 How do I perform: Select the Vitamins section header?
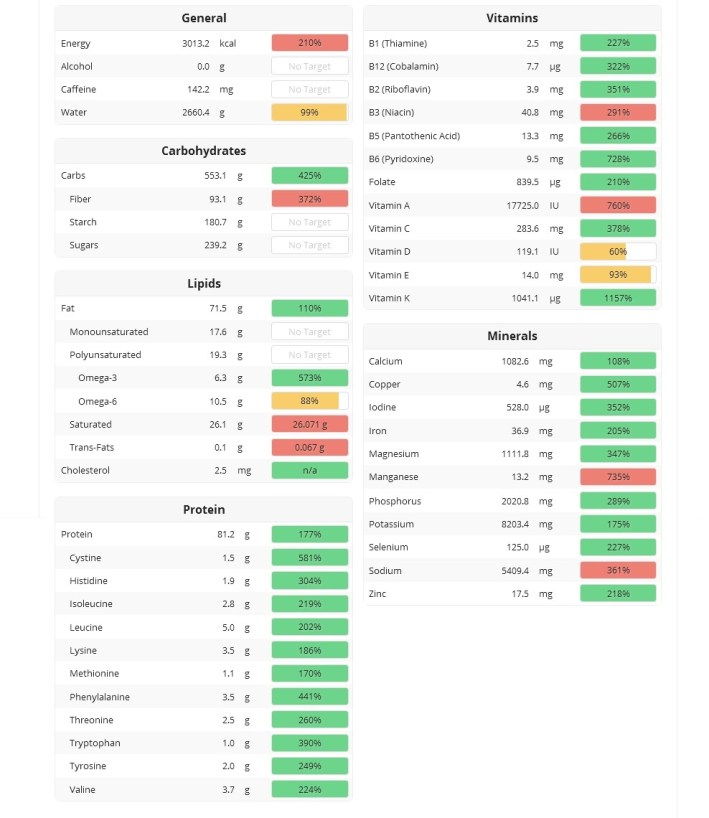(x=512, y=18)
